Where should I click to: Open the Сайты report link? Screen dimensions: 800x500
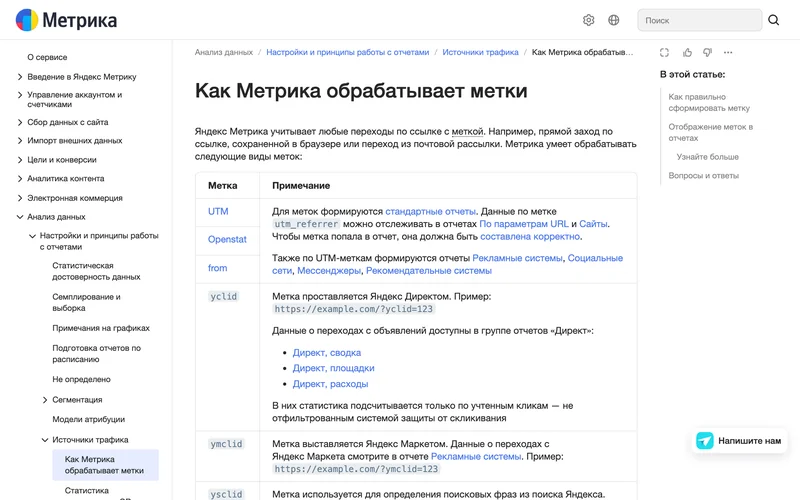593,223
